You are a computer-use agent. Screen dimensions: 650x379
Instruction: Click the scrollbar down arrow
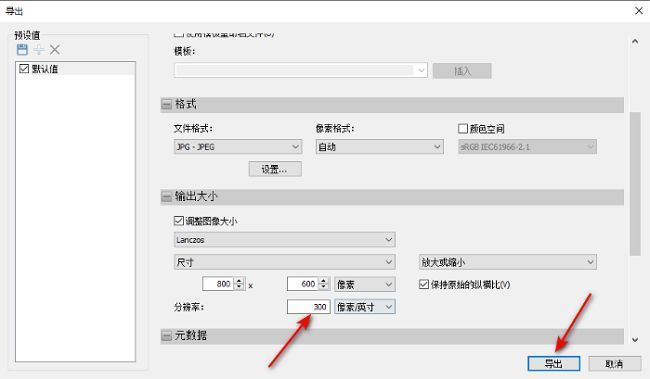(635, 340)
